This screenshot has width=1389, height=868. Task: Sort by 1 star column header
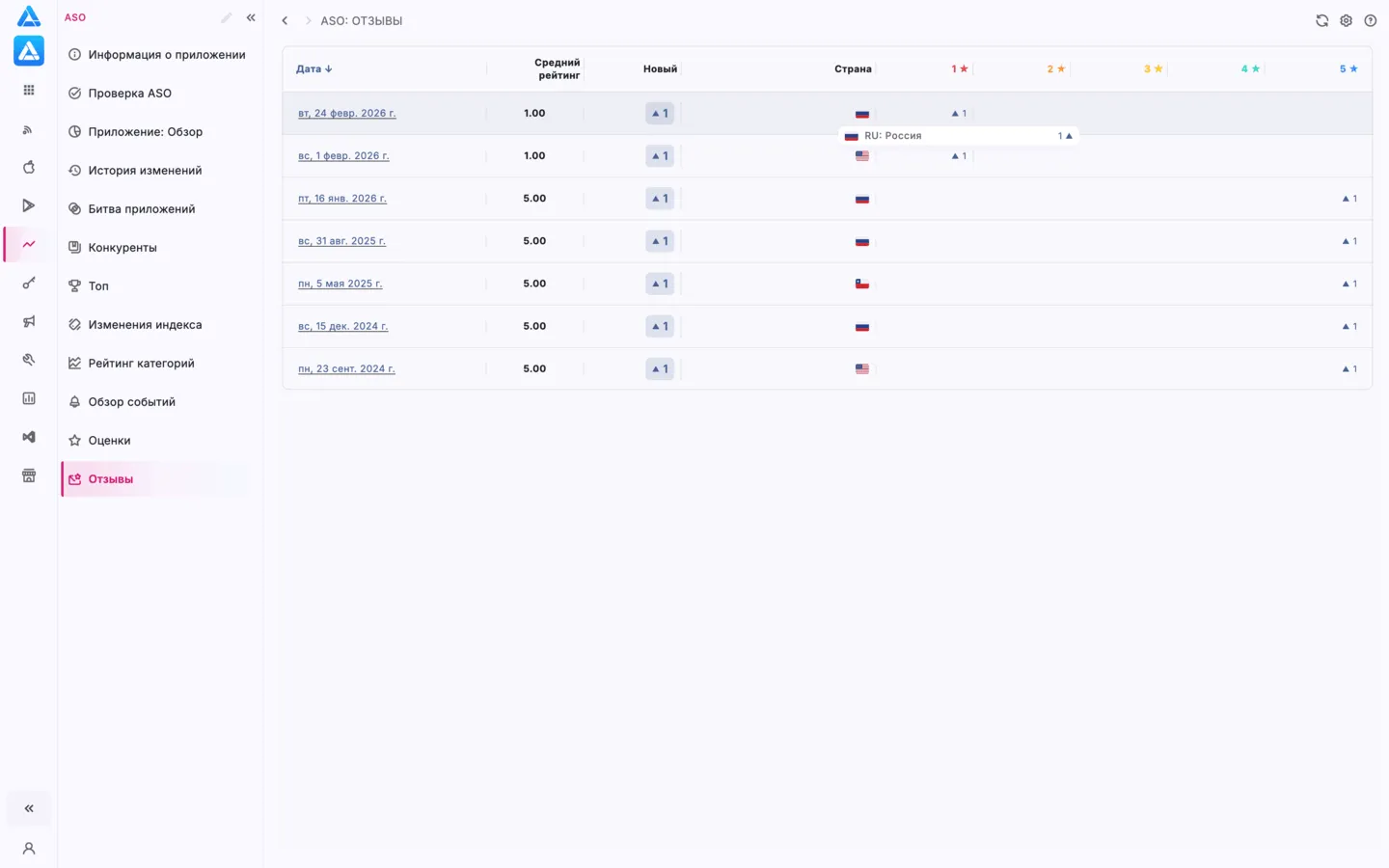coord(960,68)
